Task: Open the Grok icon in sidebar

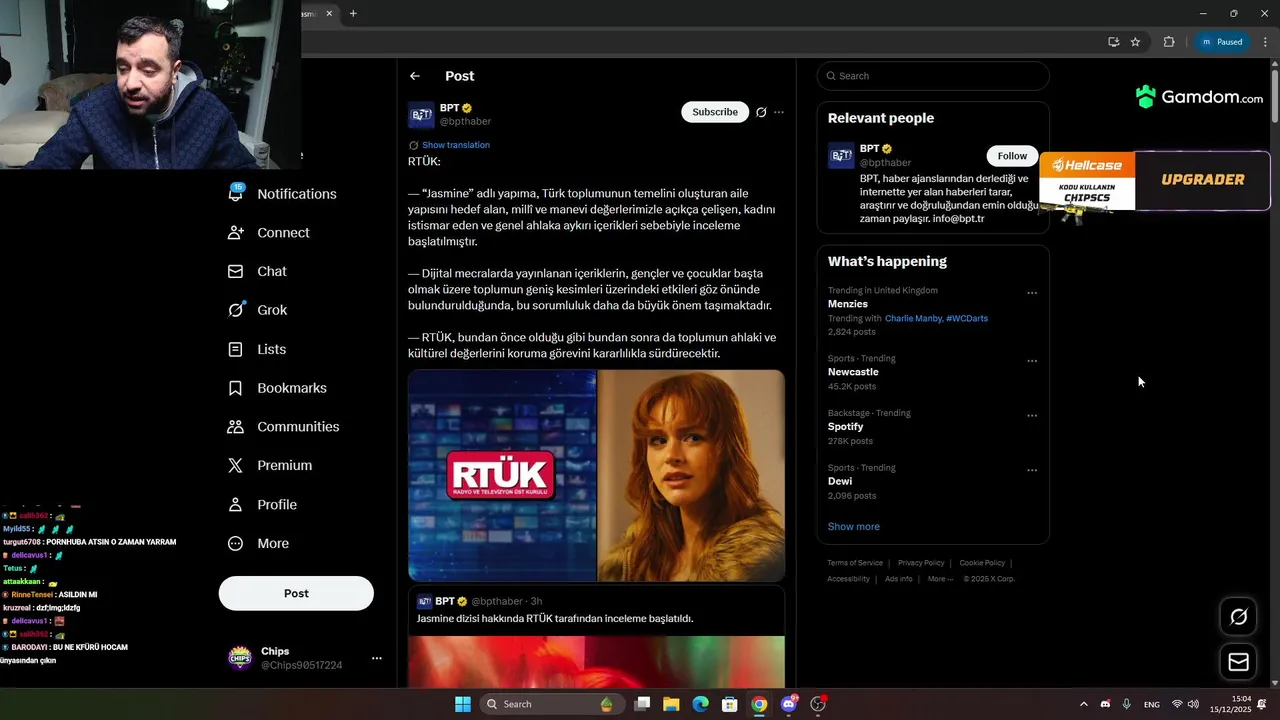Action: tap(236, 310)
